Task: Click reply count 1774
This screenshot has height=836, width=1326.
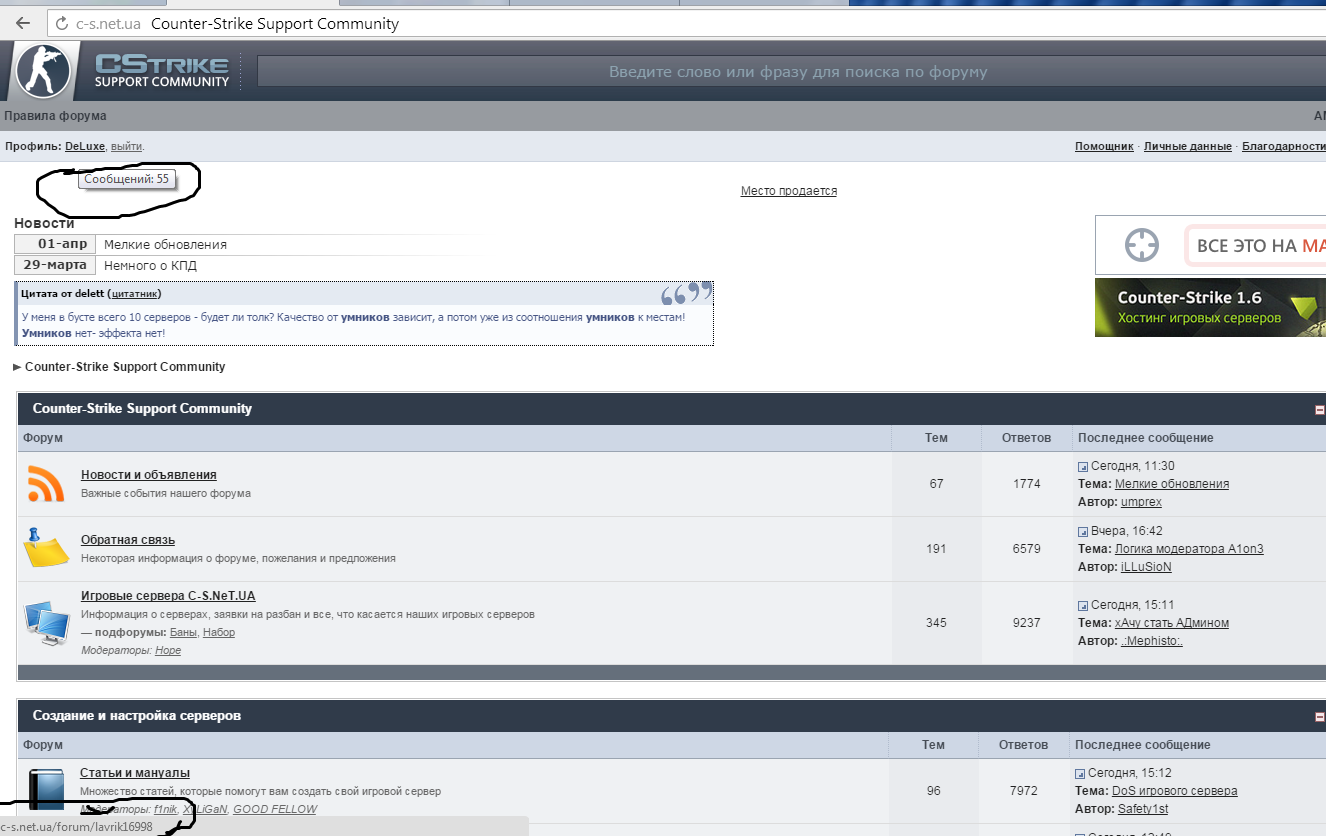Action: click(1026, 484)
